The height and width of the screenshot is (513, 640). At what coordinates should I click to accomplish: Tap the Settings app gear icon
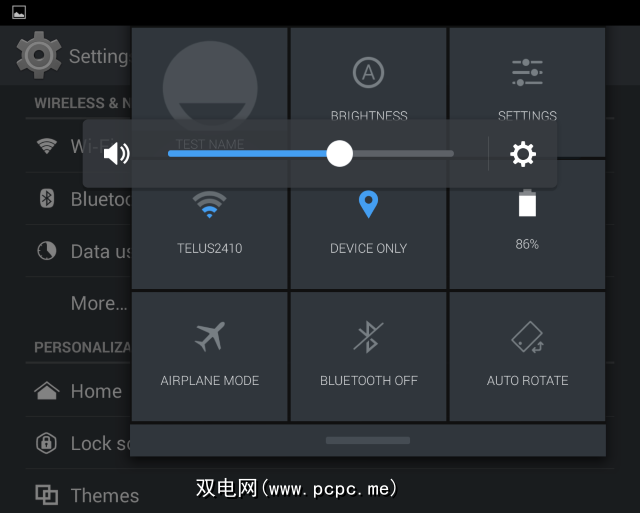click(x=39, y=55)
